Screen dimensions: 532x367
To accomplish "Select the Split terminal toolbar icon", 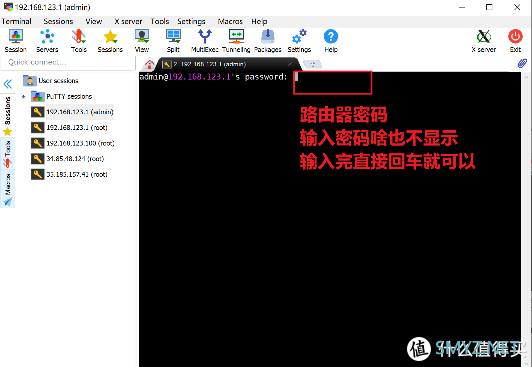I will (173, 41).
